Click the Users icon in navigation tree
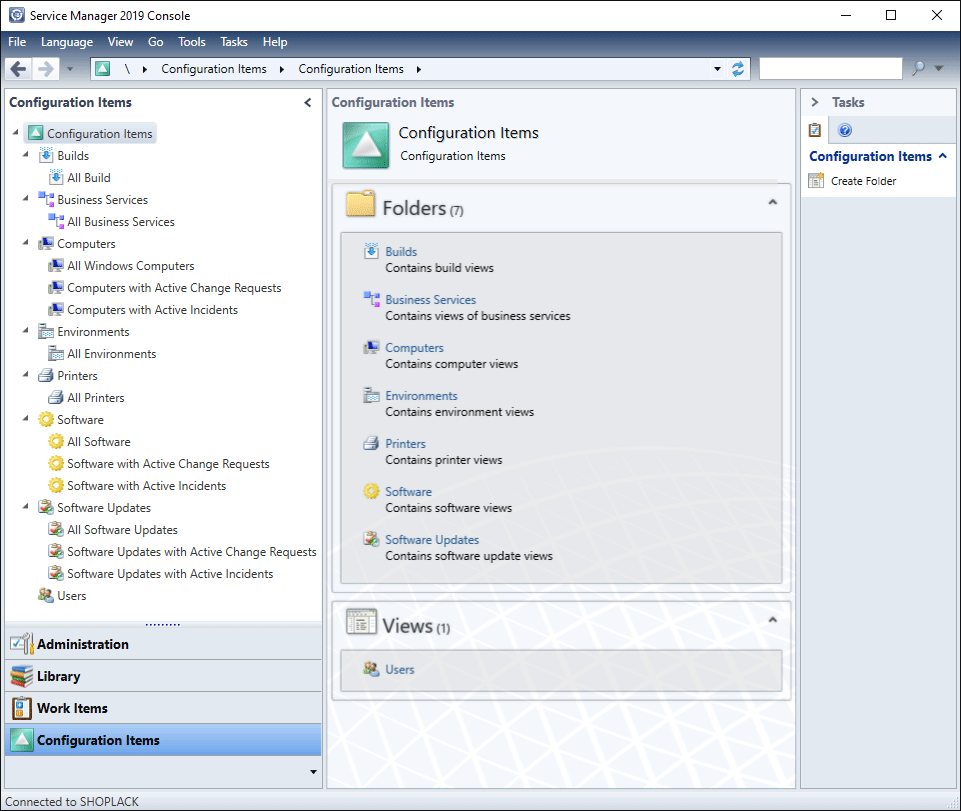Viewport: 961px width, 811px height. (46, 595)
